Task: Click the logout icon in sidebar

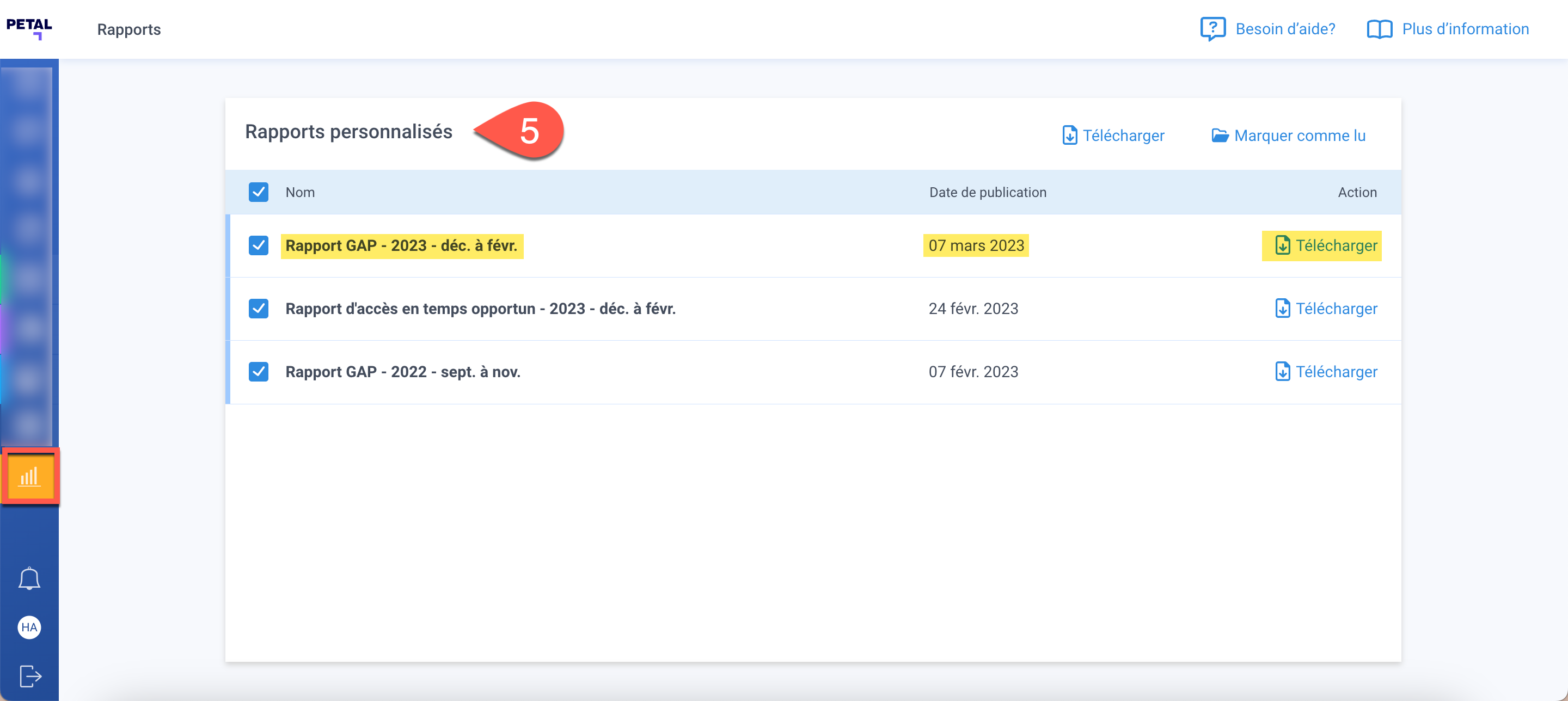Action: tap(30, 675)
